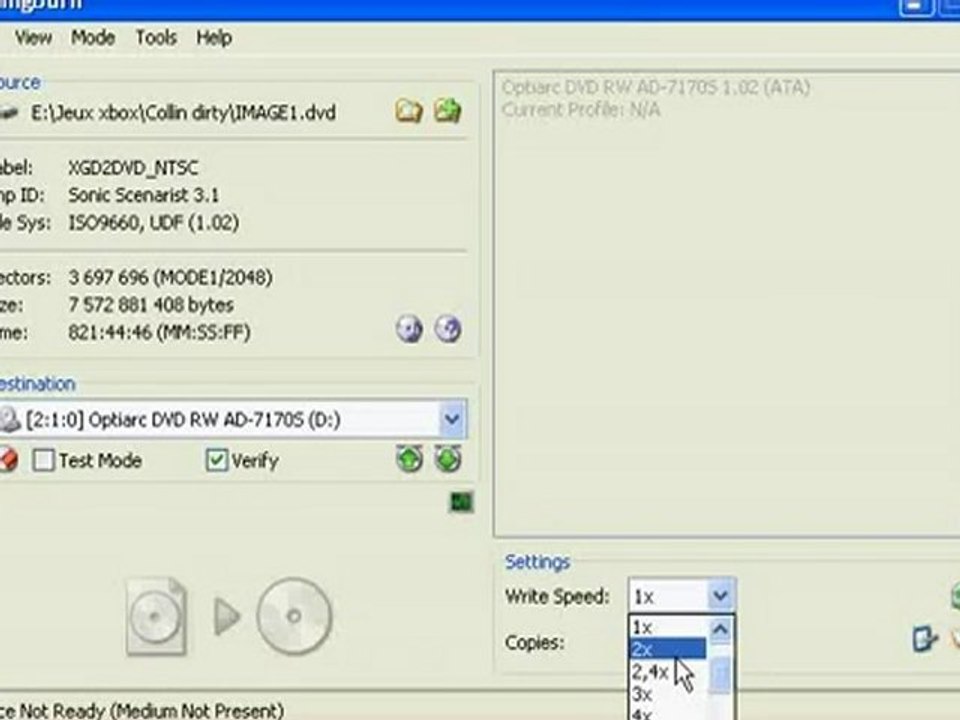Click the icon right of the Copies row
This screenshot has height=720, width=960.
pyautogui.click(x=924, y=639)
